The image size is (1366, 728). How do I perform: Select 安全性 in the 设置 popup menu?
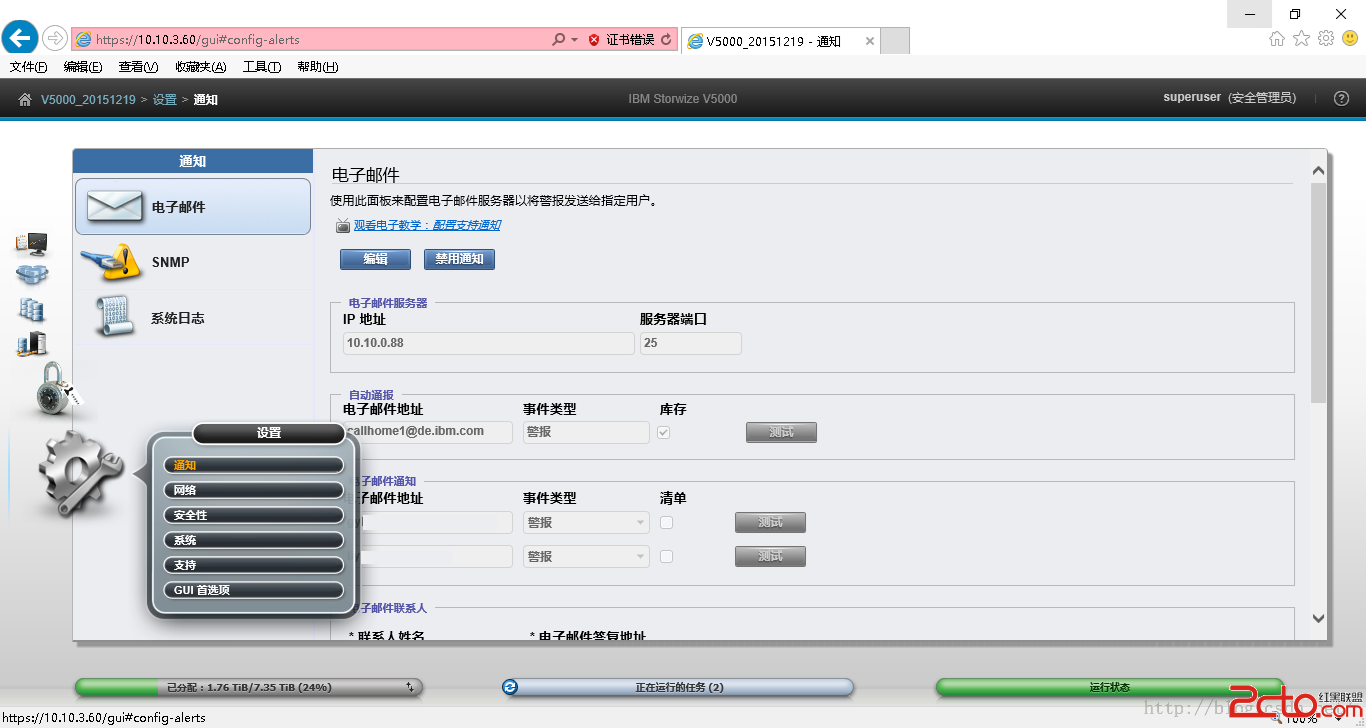coord(253,515)
